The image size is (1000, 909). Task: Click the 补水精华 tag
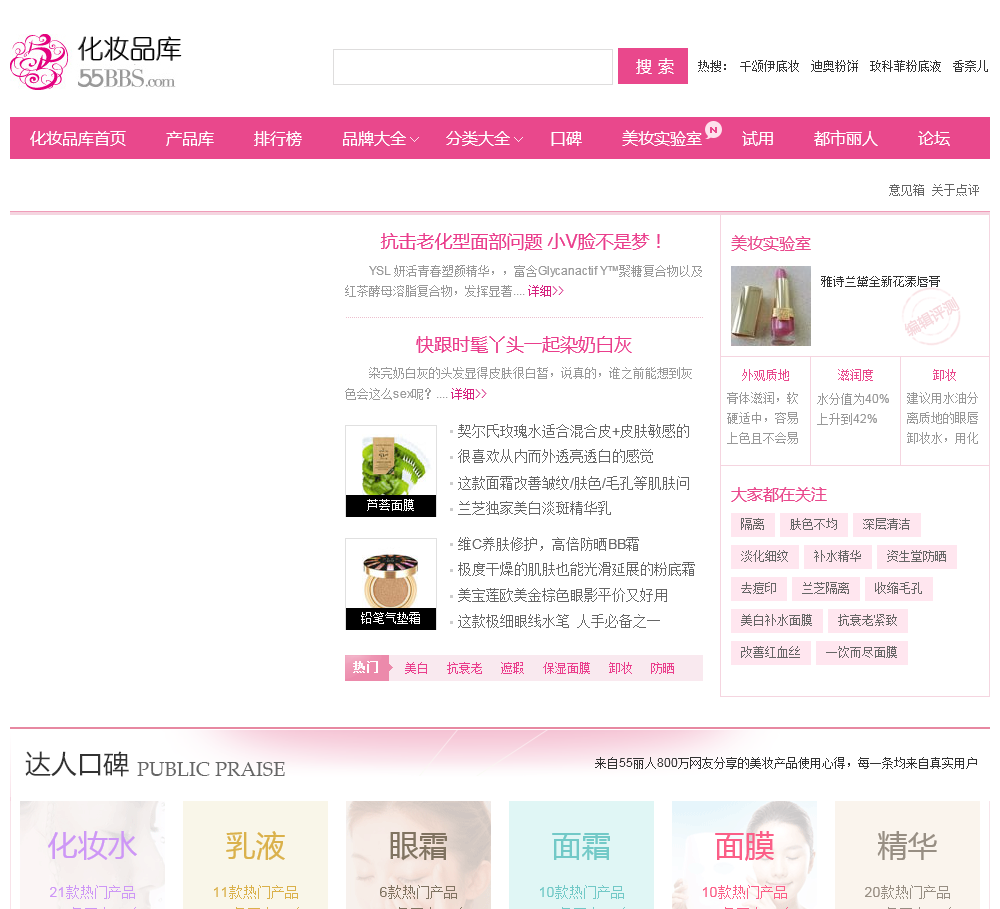(837, 556)
